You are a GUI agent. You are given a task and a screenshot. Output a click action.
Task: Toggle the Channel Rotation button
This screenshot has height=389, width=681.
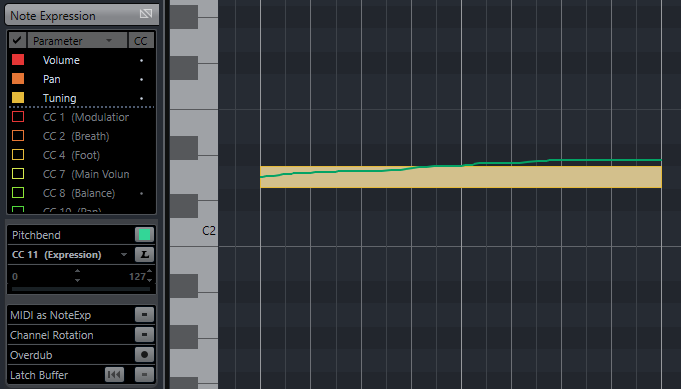coord(144,335)
